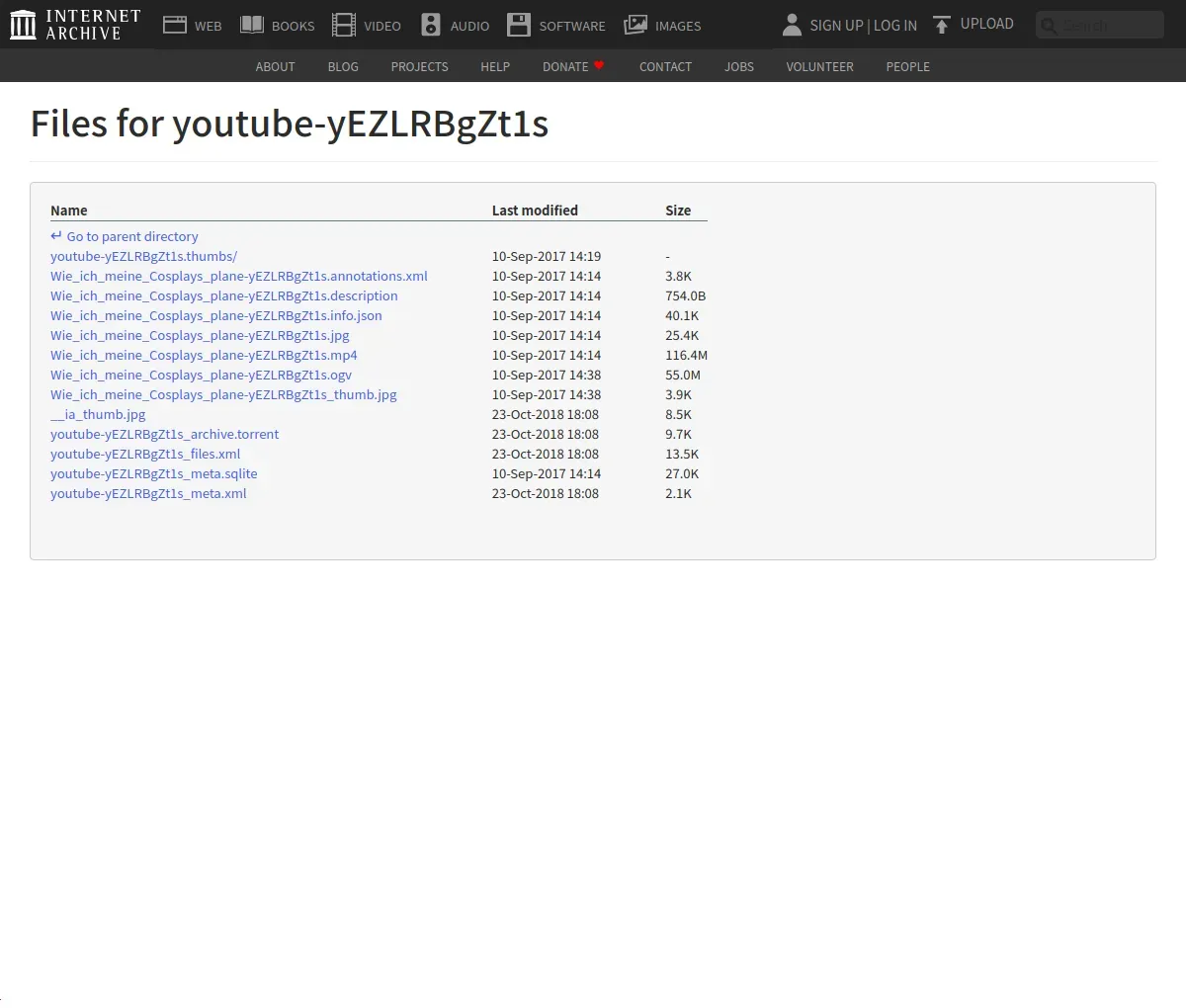Open the _meta.sqlite file link
Image resolution: width=1186 pixels, height=1008 pixels.
(x=153, y=473)
